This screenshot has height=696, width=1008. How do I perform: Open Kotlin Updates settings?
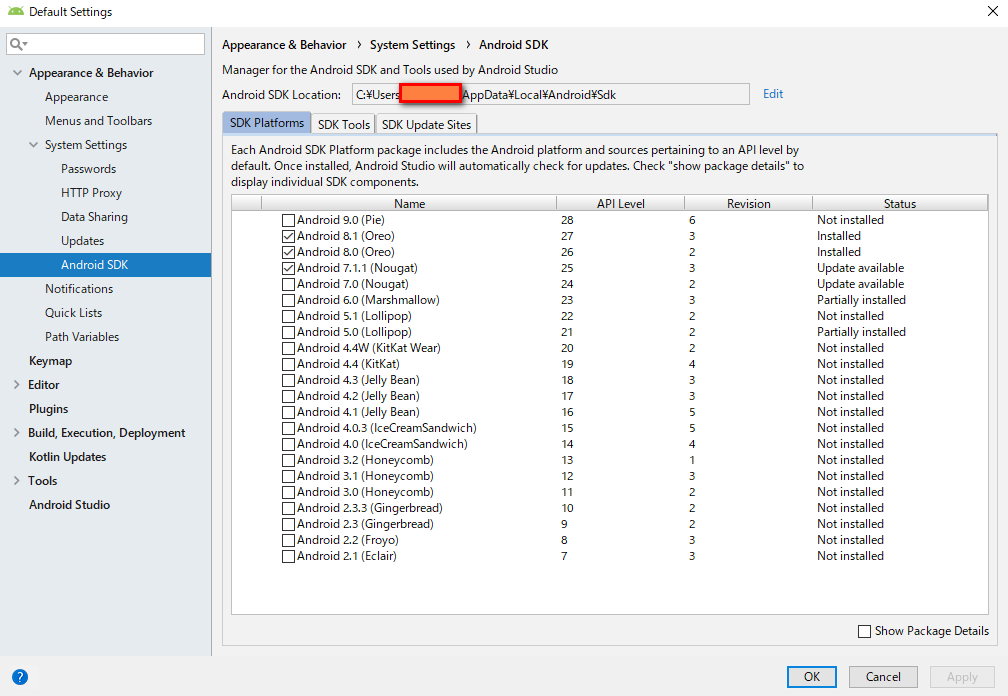point(68,457)
